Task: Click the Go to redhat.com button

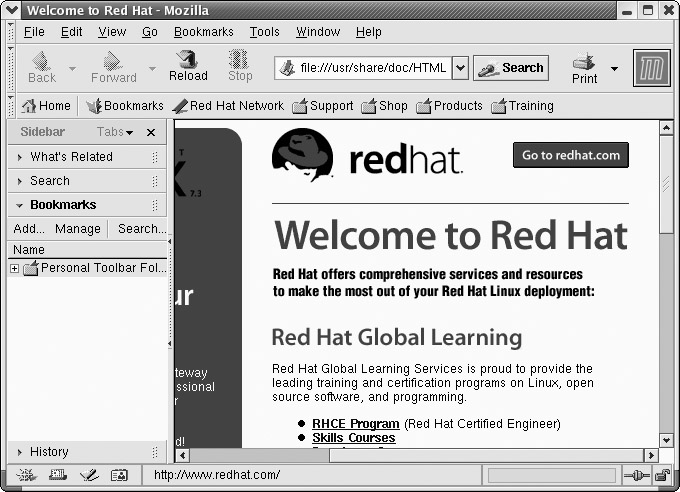Action: click(x=571, y=154)
